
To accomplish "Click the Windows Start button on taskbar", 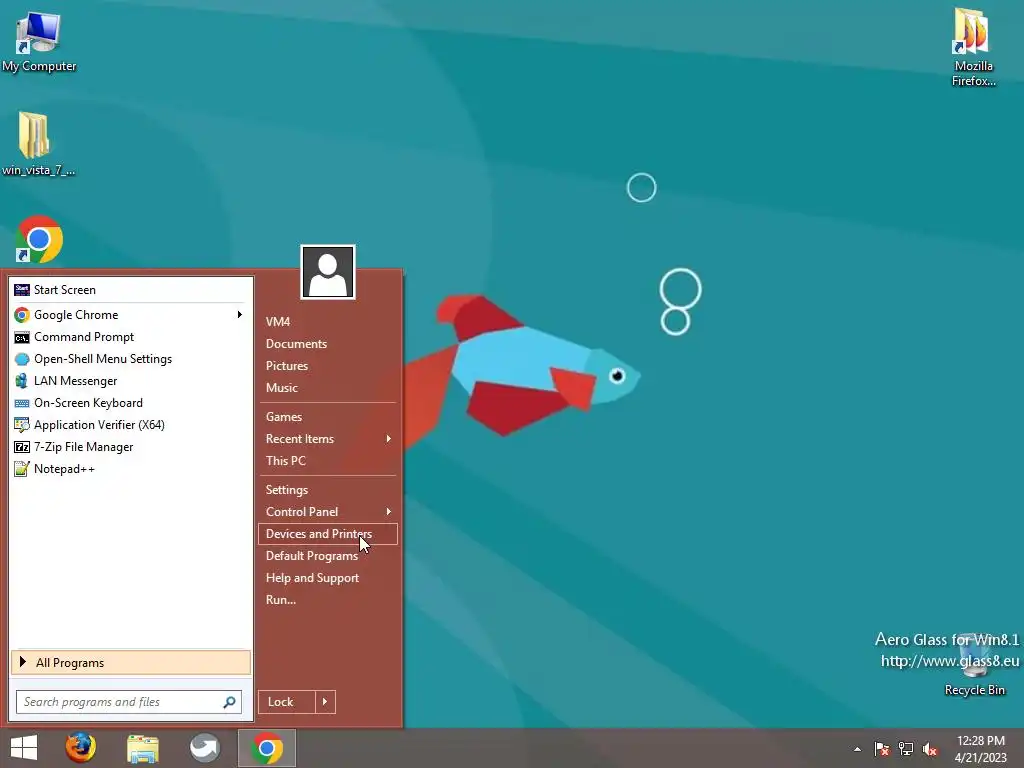I will 24,748.
